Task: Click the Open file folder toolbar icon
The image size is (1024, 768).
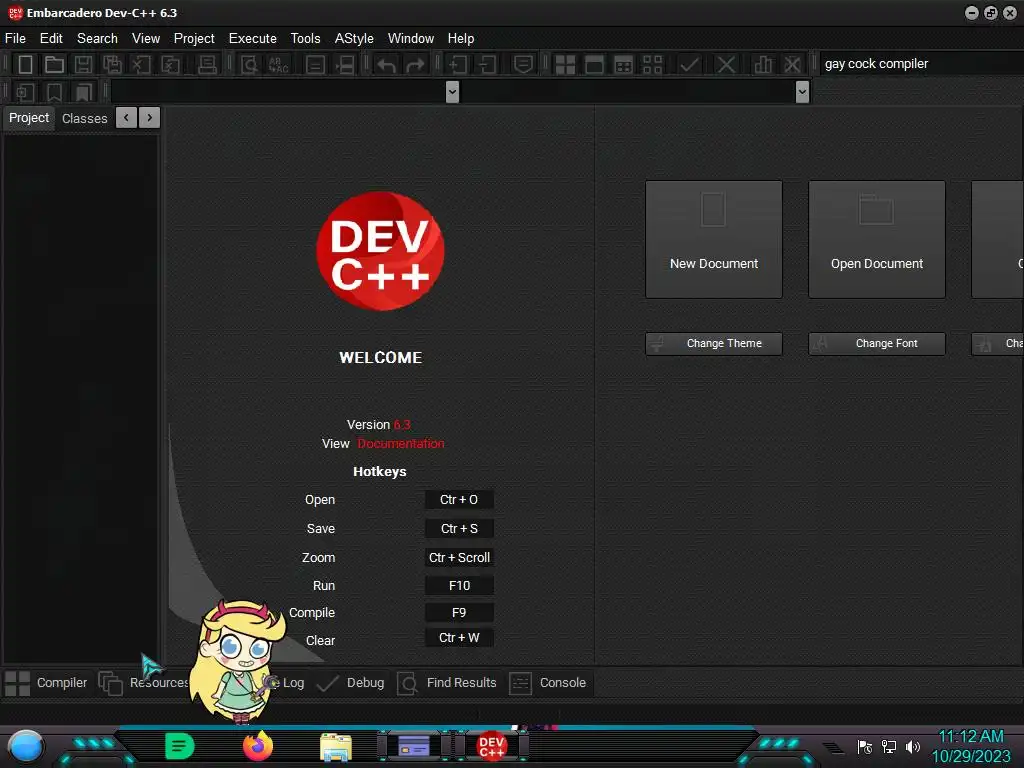Action: coord(54,64)
